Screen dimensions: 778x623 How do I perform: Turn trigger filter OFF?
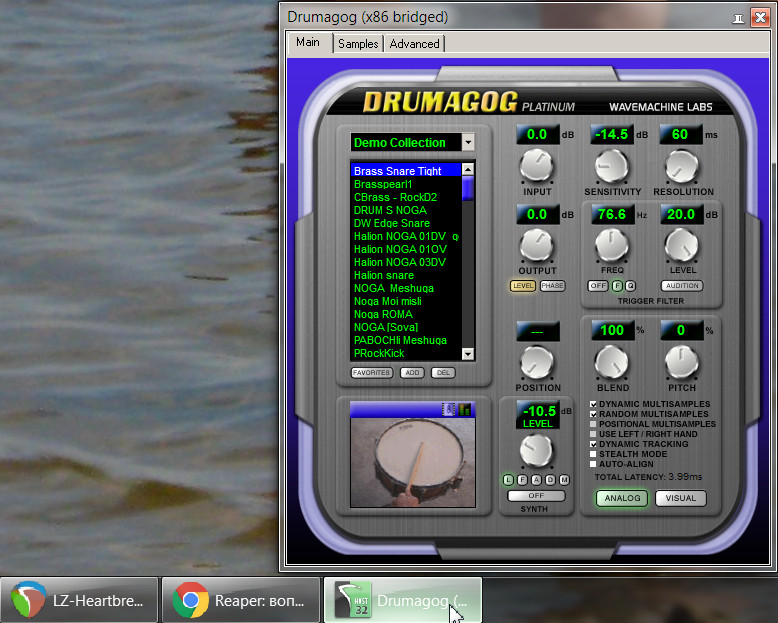coord(598,286)
